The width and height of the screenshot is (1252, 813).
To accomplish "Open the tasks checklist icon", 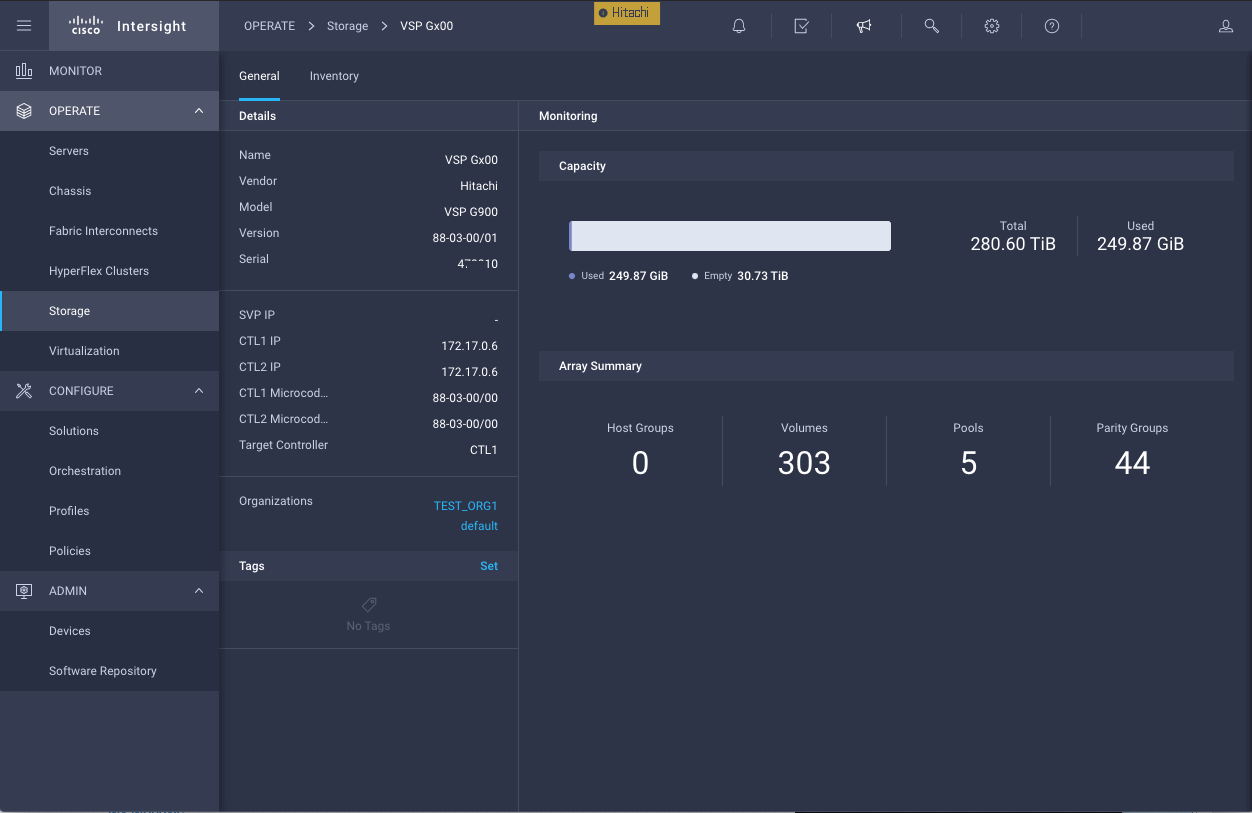I will coord(801,27).
